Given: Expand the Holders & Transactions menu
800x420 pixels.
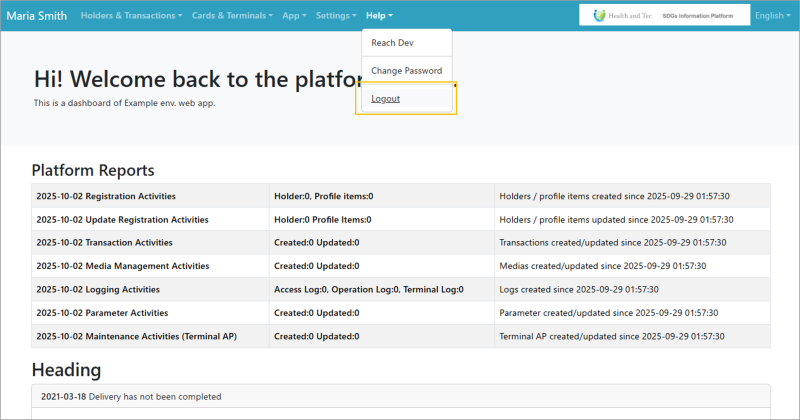Looking at the screenshot, I should (131, 16).
